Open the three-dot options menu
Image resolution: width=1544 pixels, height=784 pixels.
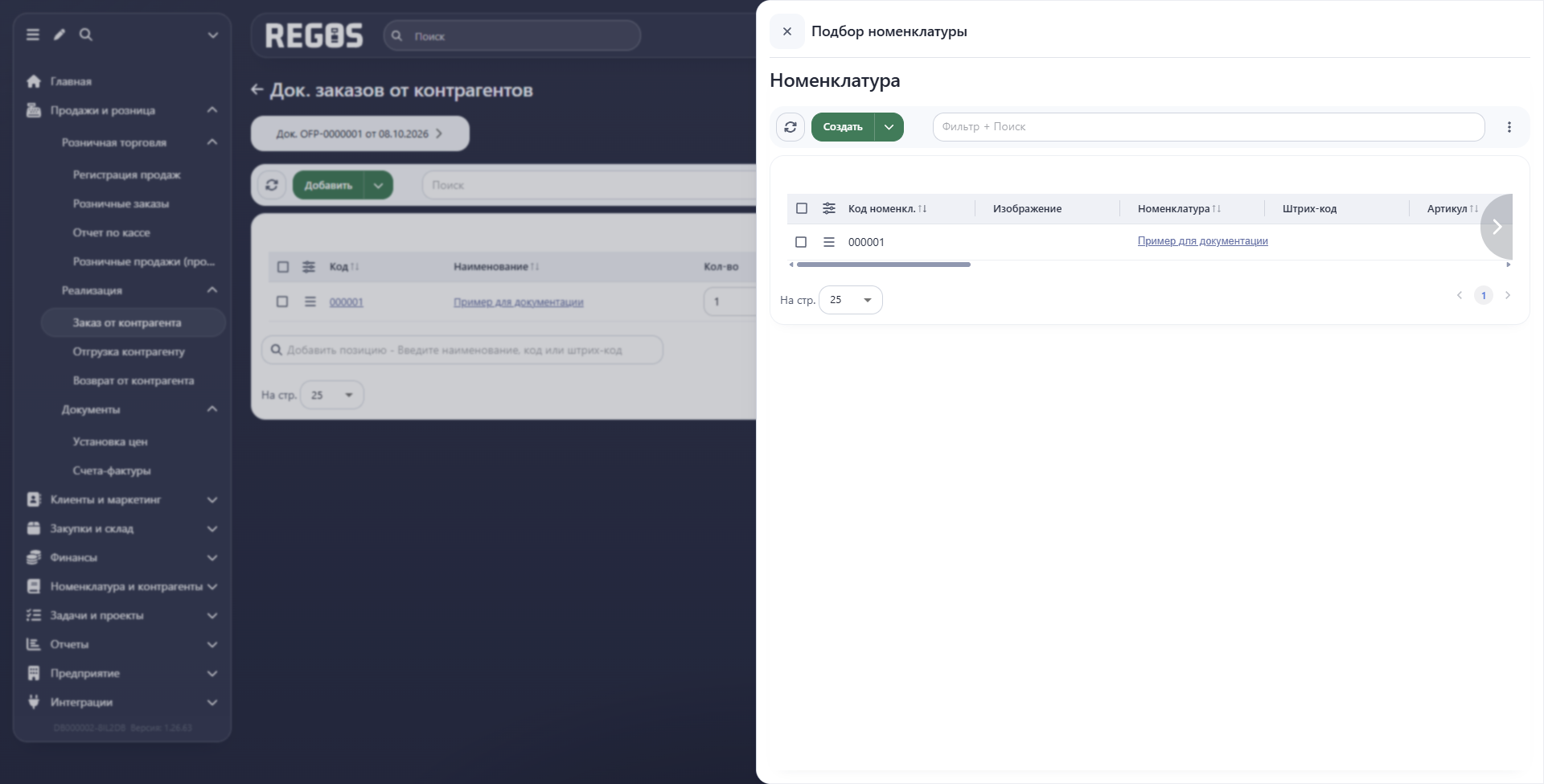pyautogui.click(x=1509, y=127)
